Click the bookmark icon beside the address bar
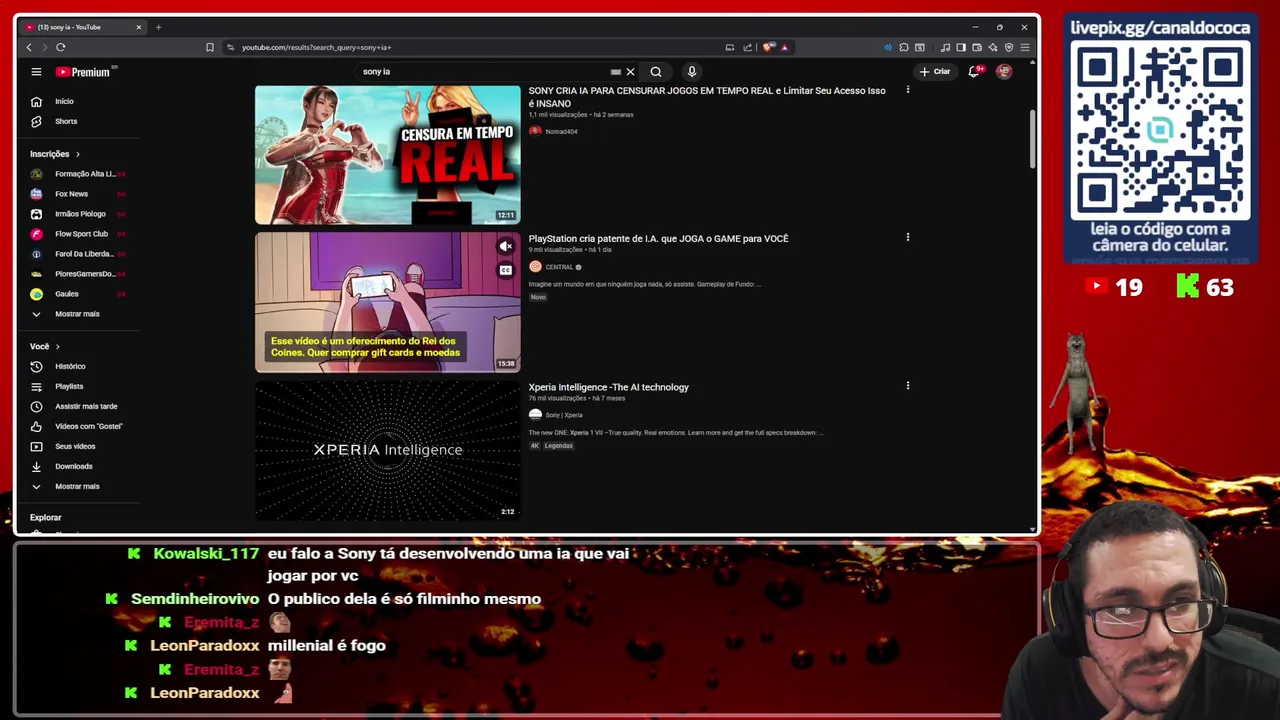The width and height of the screenshot is (1280, 720). tap(210, 47)
